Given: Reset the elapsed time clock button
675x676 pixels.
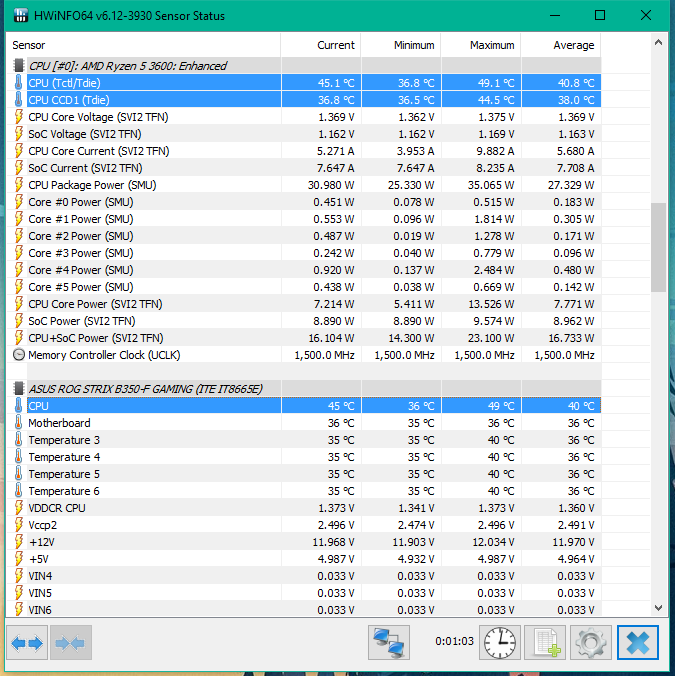Looking at the screenshot, I should pos(500,643).
